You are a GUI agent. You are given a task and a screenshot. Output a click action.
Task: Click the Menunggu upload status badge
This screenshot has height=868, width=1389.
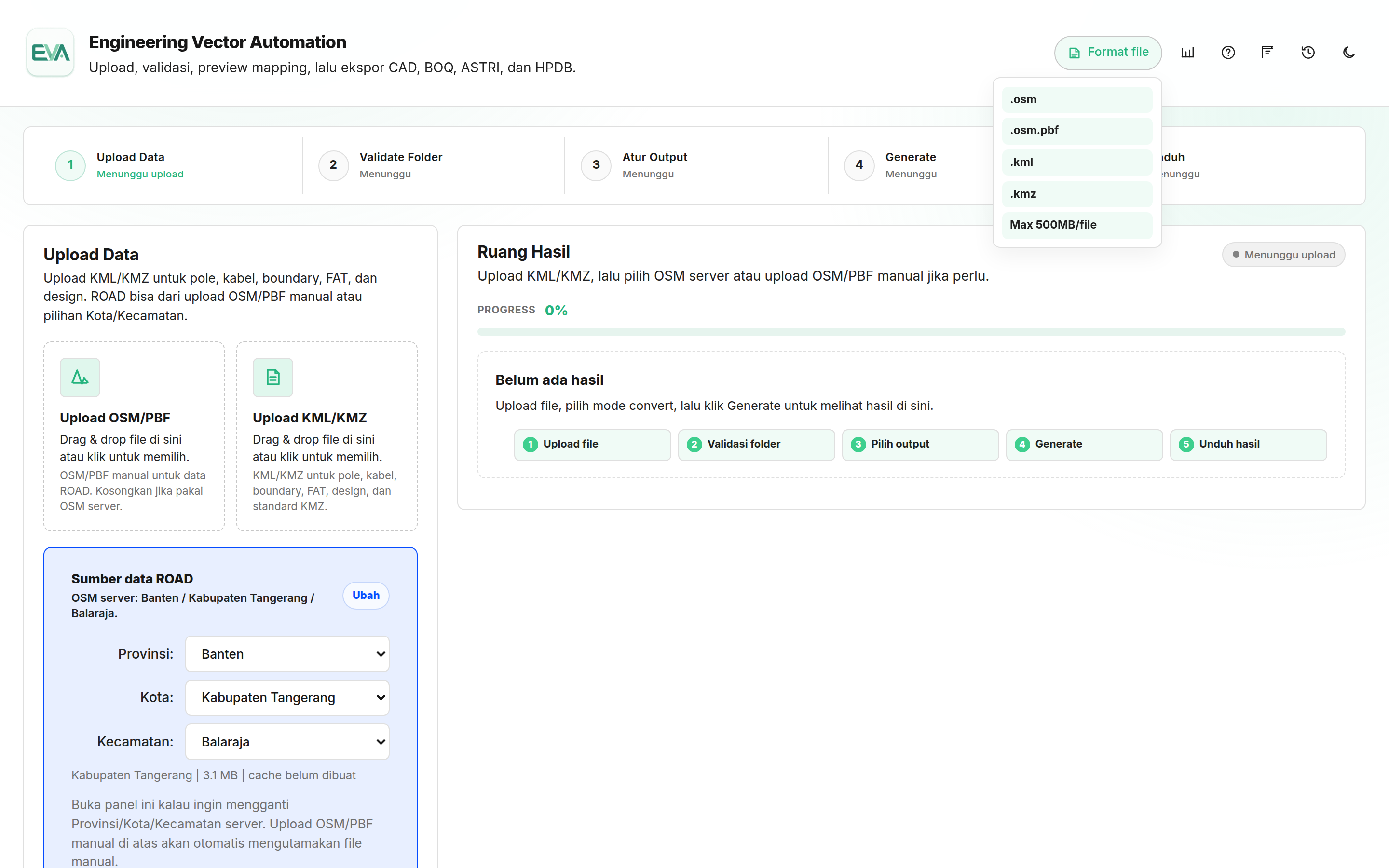[x=1283, y=255]
